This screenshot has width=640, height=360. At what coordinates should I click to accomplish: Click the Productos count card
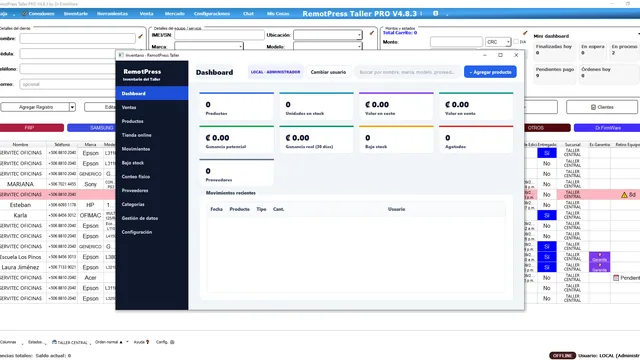point(237,106)
